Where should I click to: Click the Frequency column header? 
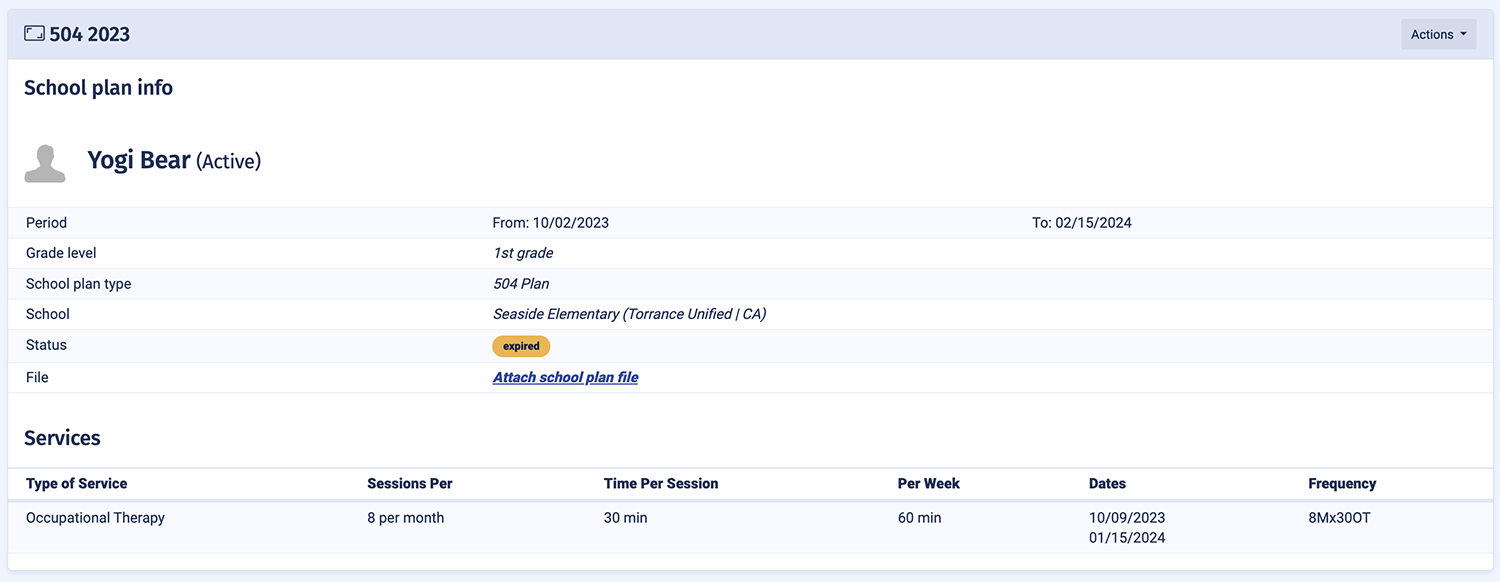pos(1342,483)
